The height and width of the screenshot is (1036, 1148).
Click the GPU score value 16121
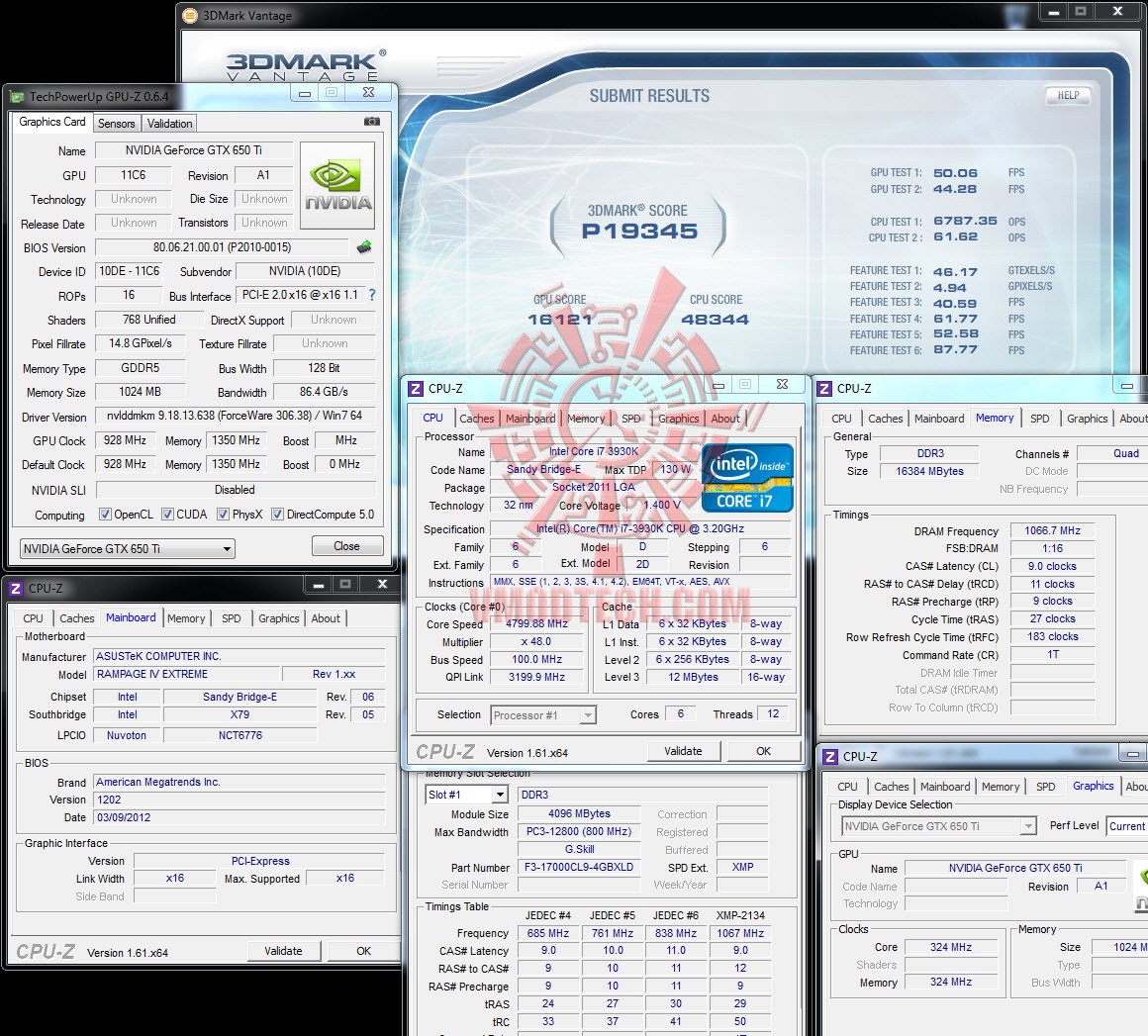pos(560,320)
